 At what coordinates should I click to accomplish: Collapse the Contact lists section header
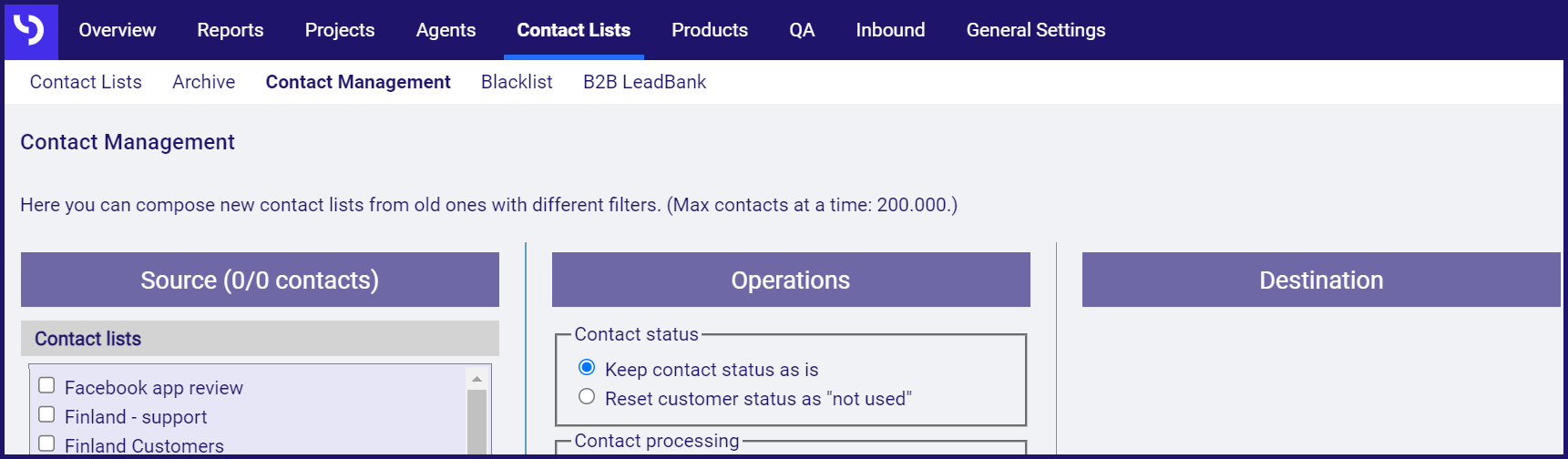pos(260,338)
